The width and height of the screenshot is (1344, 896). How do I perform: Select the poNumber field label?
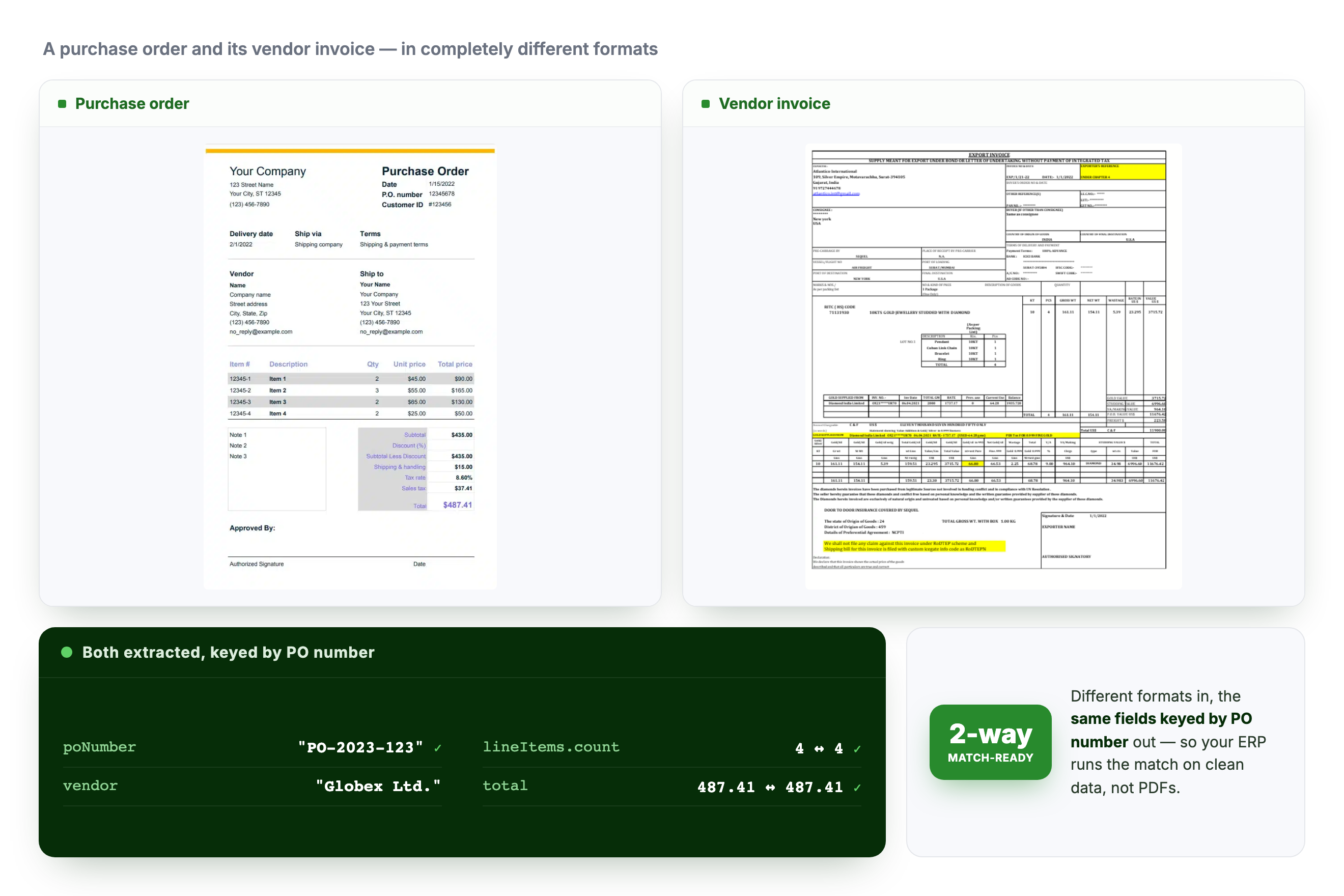click(99, 747)
